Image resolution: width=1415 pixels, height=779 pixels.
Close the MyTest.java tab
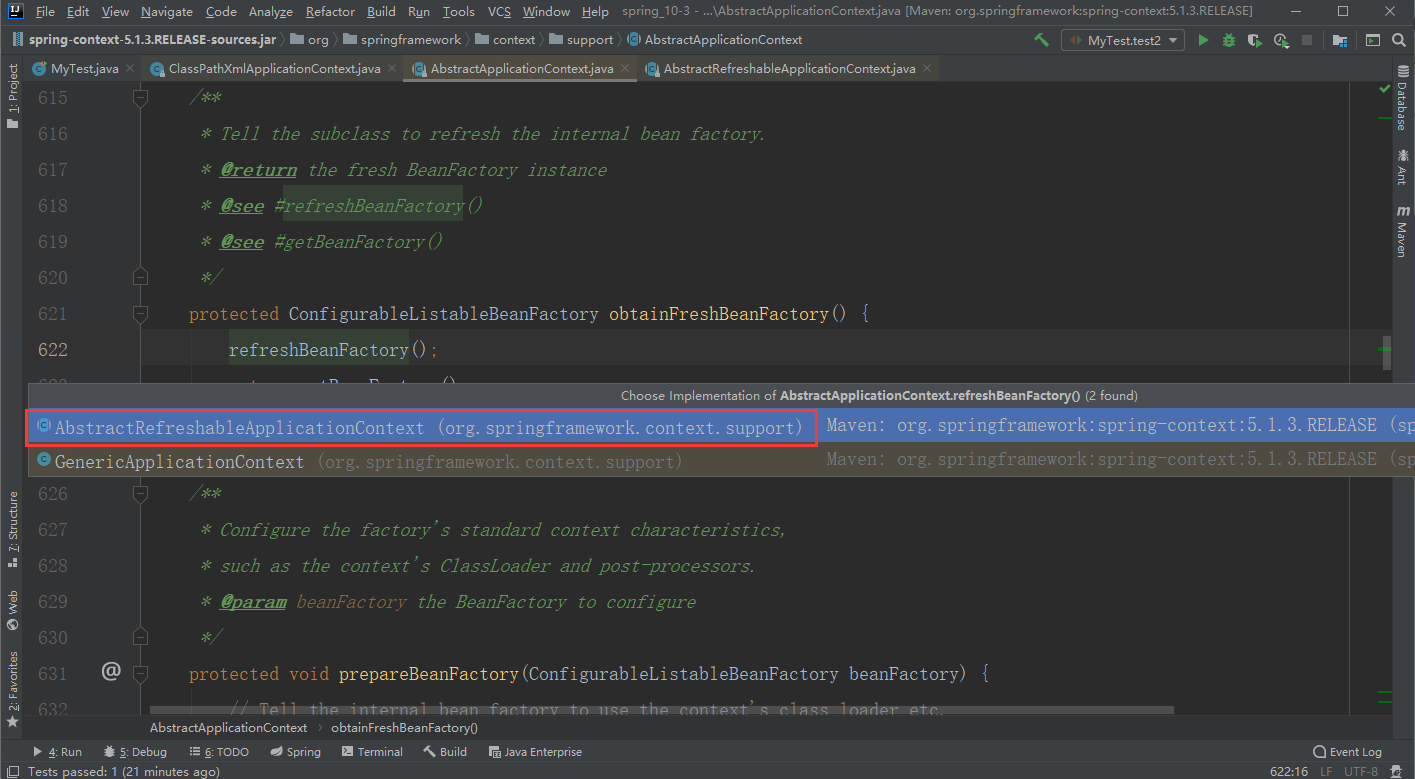tap(132, 69)
